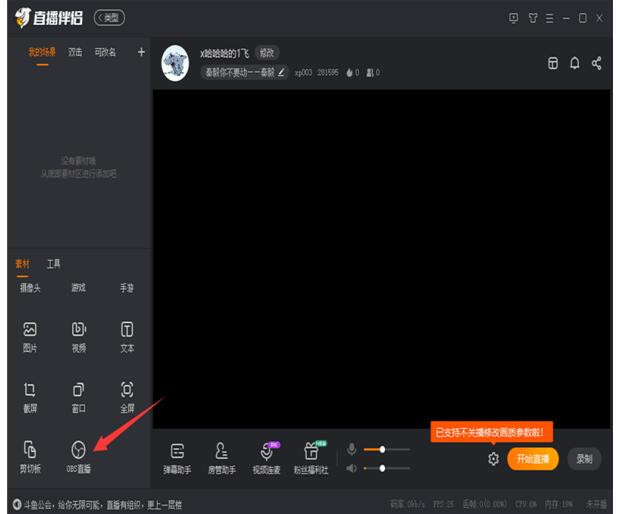
Task: Open the 弹幕助手 danmaku assistant
Action: tap(177, 459)
